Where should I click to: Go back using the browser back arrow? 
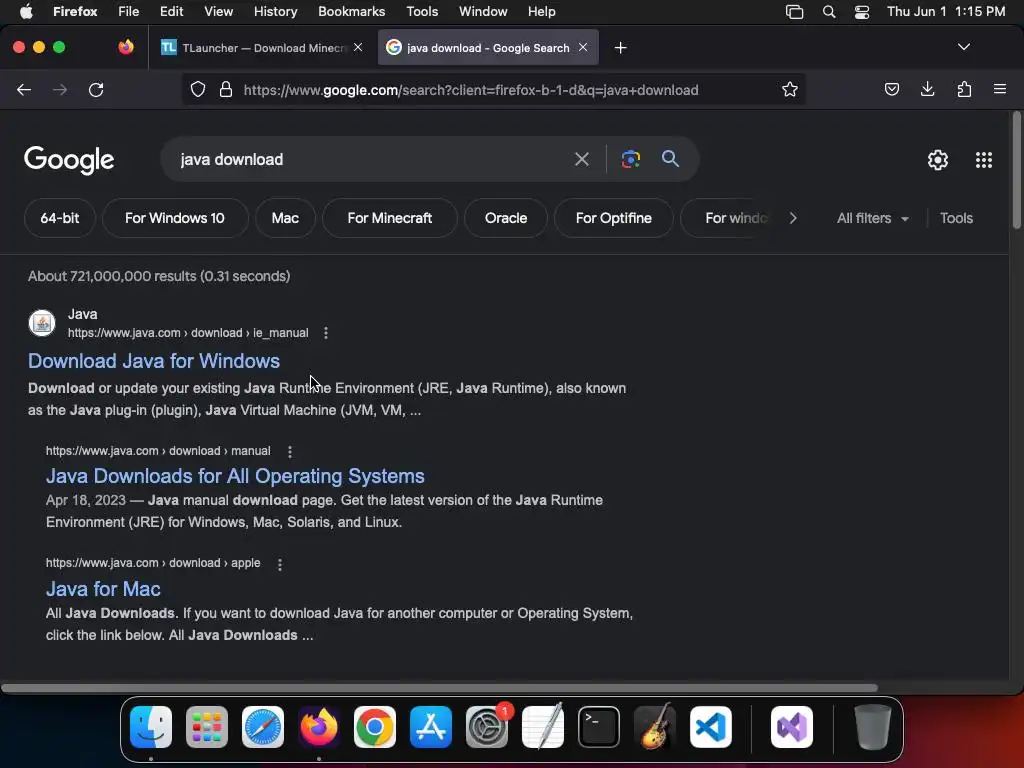pos(24,89)
